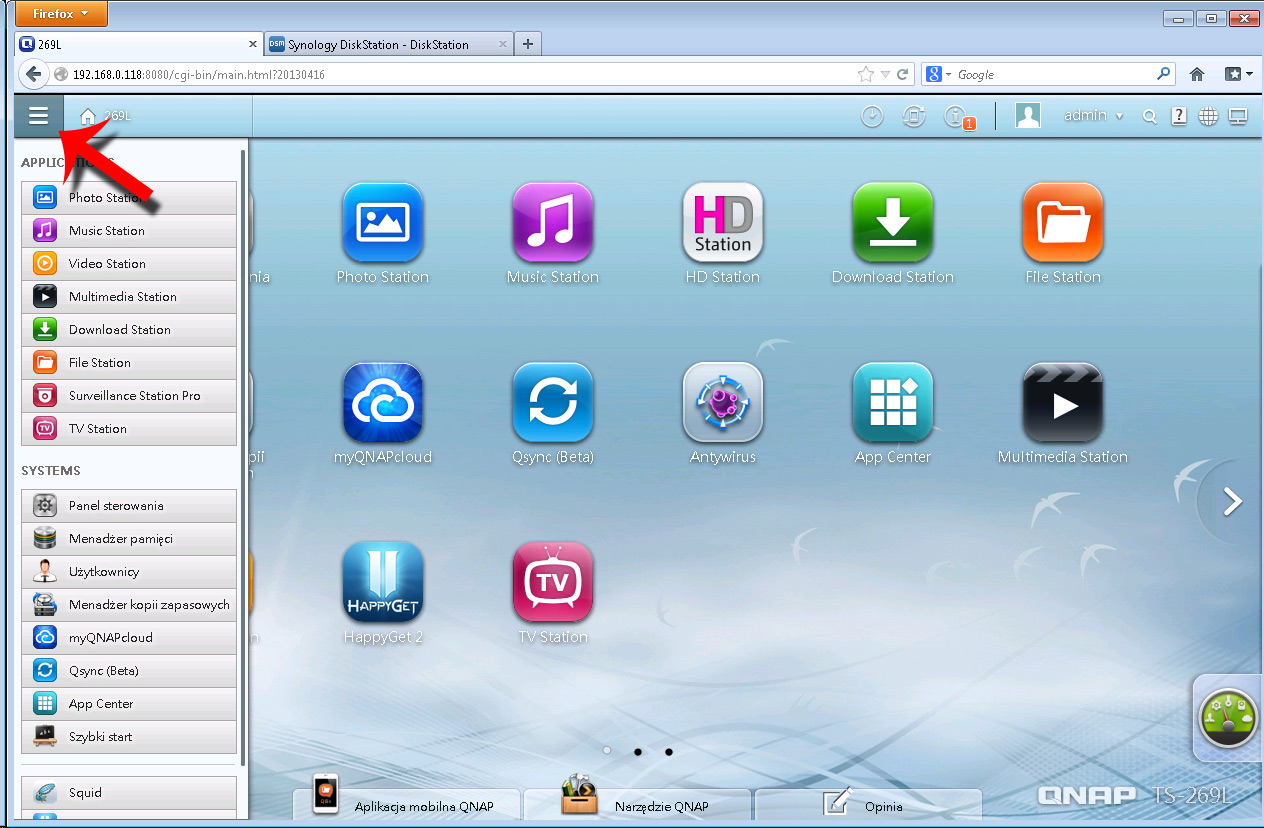The image size is (1264, 828).
Task: Open the language globe icon
Action: click(1208, 116)
